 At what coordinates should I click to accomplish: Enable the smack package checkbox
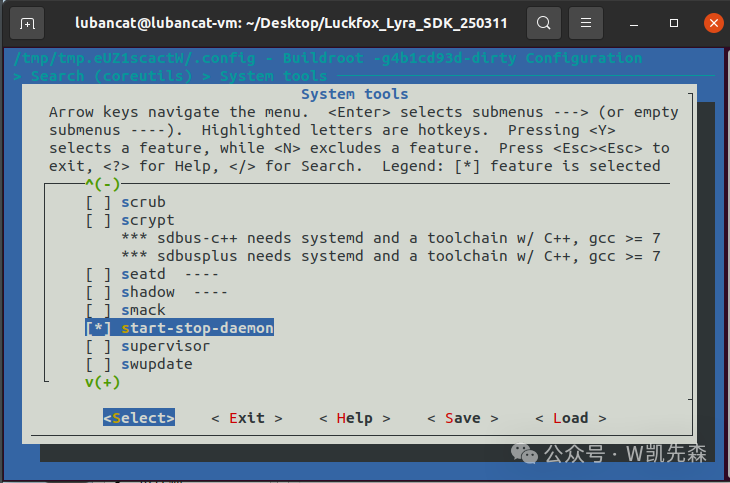(99, 310)
